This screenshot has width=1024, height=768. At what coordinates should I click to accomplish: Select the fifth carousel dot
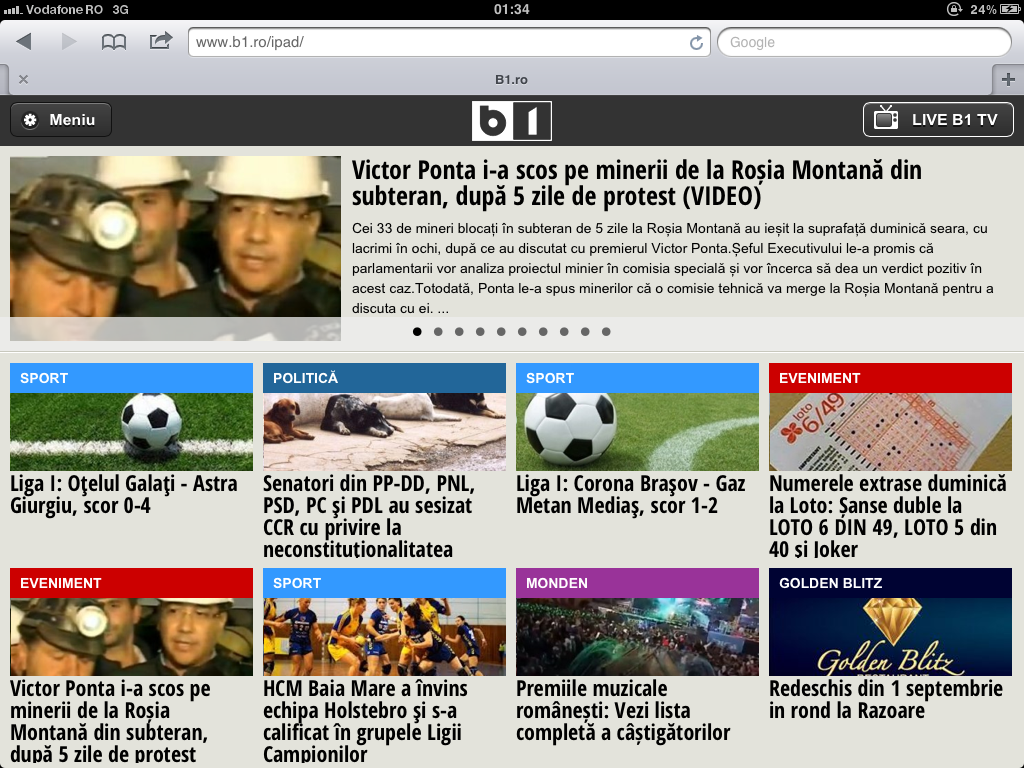point(501,332)
